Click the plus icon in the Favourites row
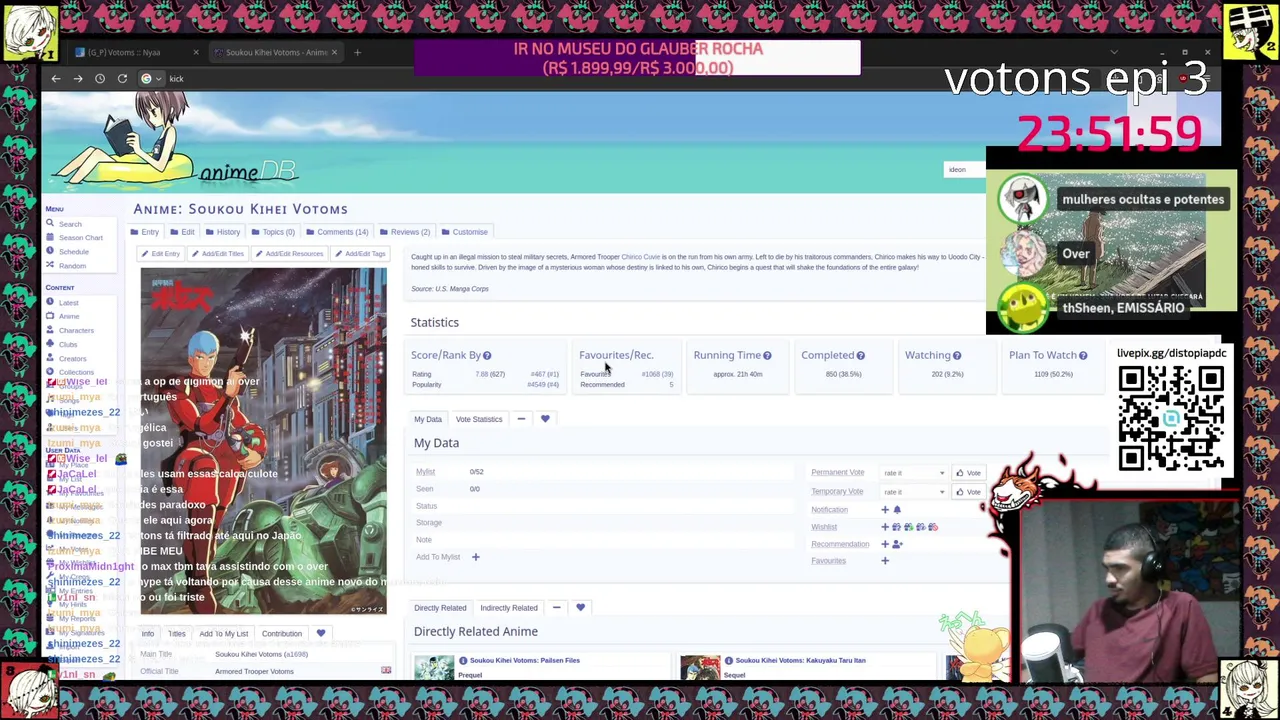Screen dimensions: 1280x720 click(x=885, y=561)
